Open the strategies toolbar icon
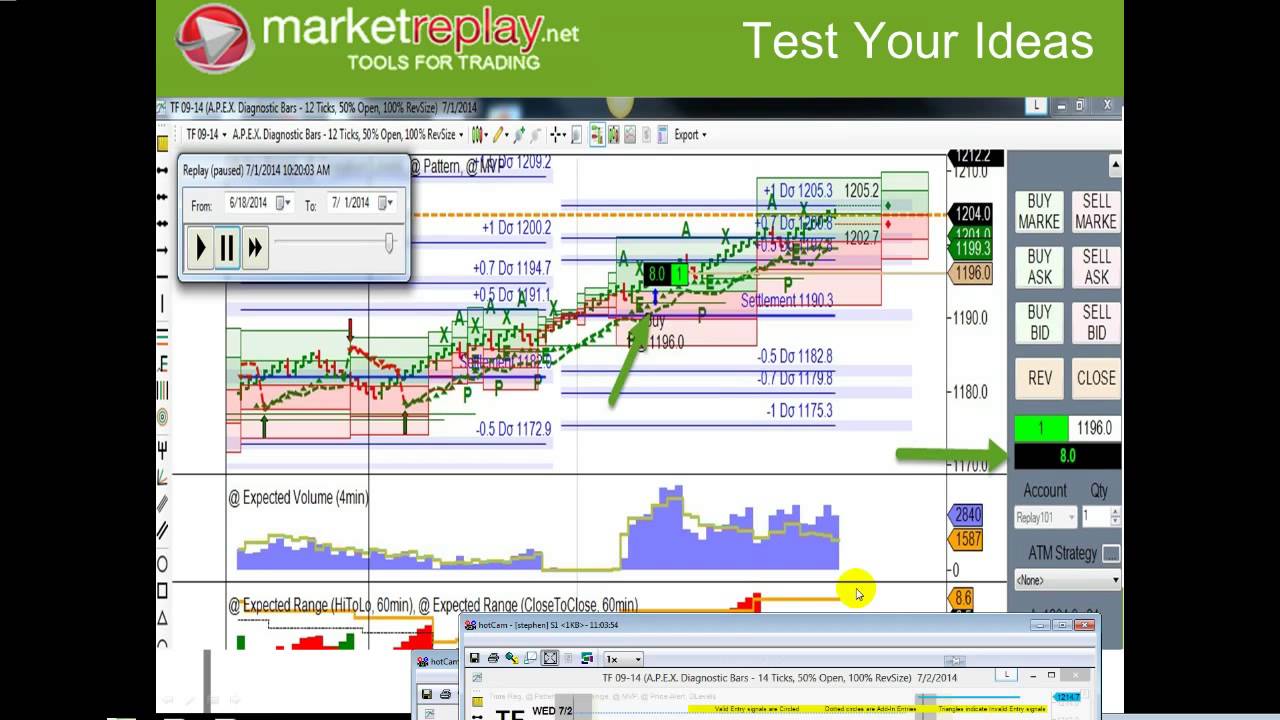The height and width of the screenshot is (720, 1280). 646,135
